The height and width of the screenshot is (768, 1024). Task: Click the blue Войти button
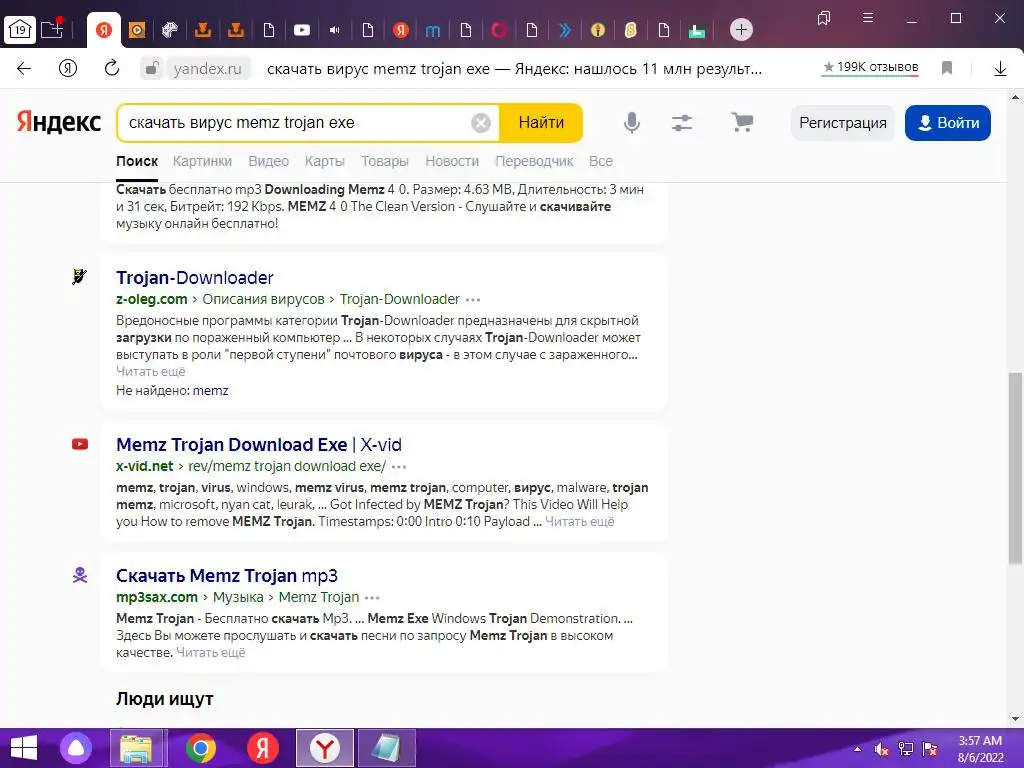(x=948, y=123)
